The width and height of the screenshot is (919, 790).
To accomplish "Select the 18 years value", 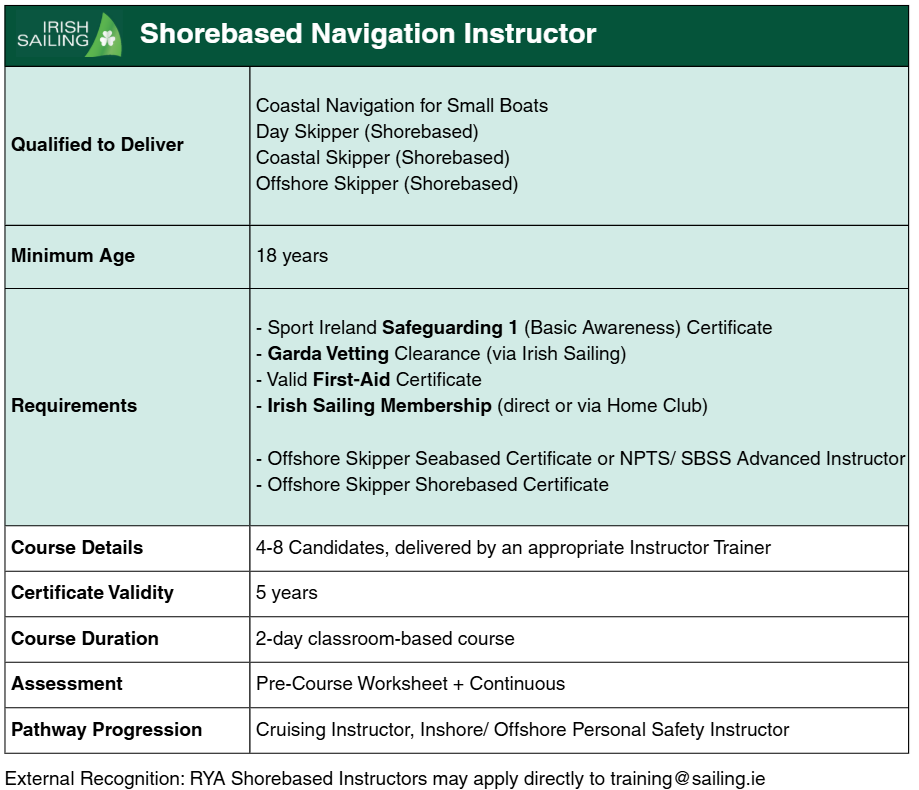I will pyautogui.click(x=292, y=256).
